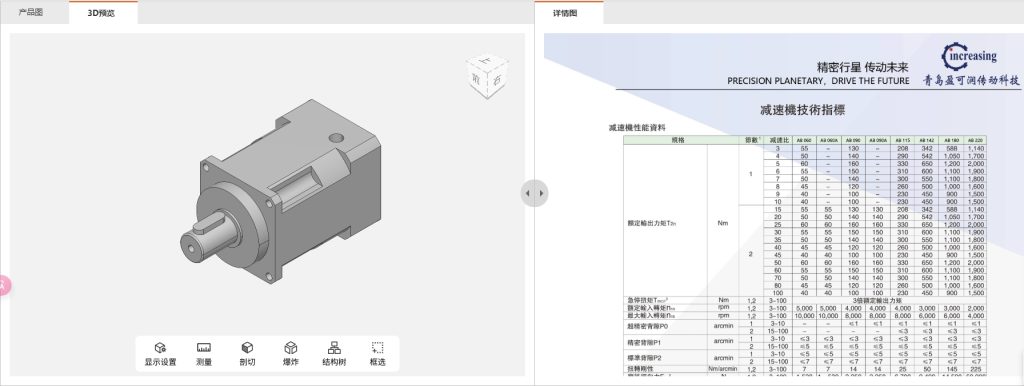The height and width of the screenshot is (386, 1024).
Task: Click the pink floating button at left edge
Action: click(x=4, y=285)
